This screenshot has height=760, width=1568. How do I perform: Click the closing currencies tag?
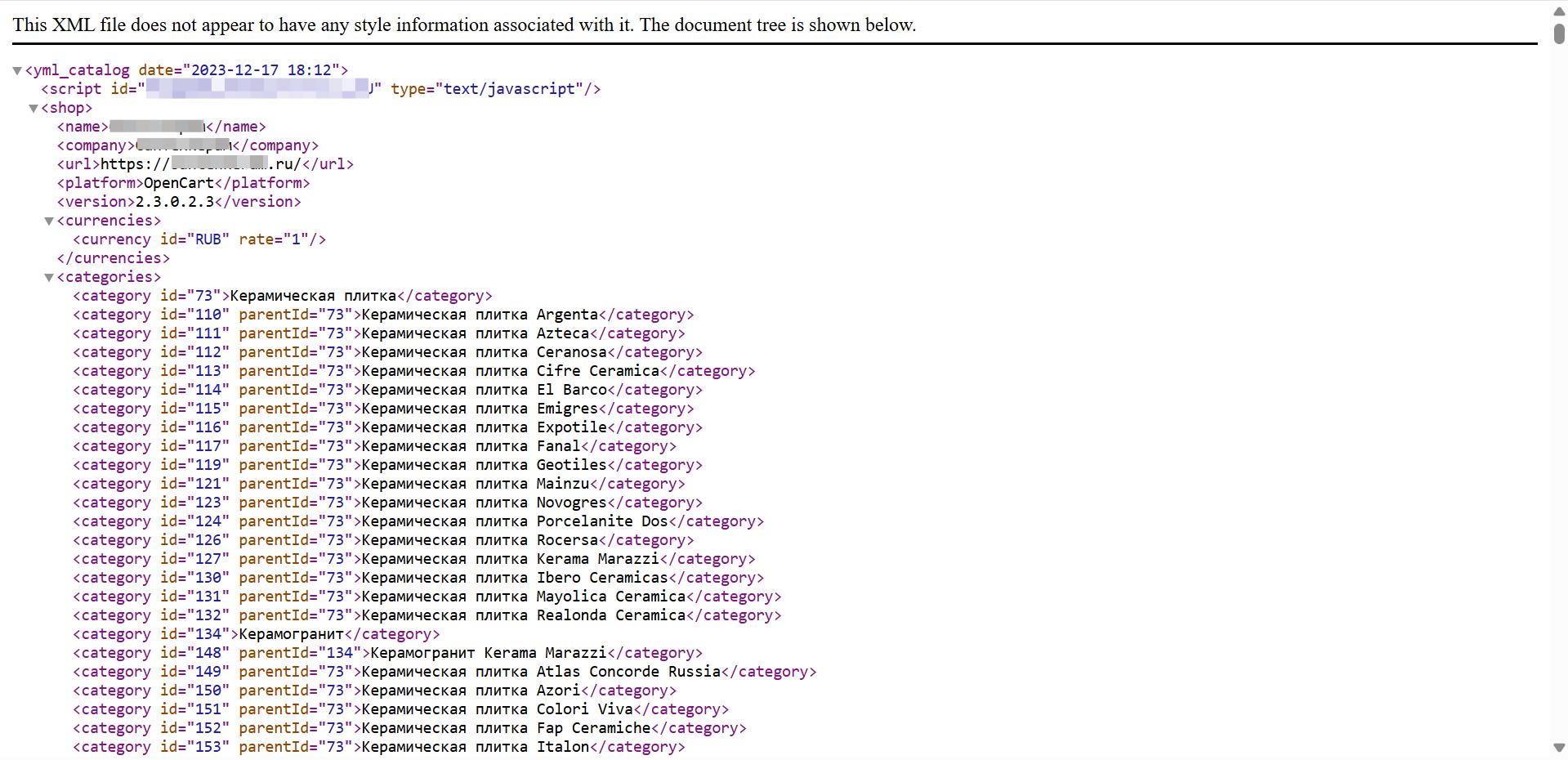point(114,258)
